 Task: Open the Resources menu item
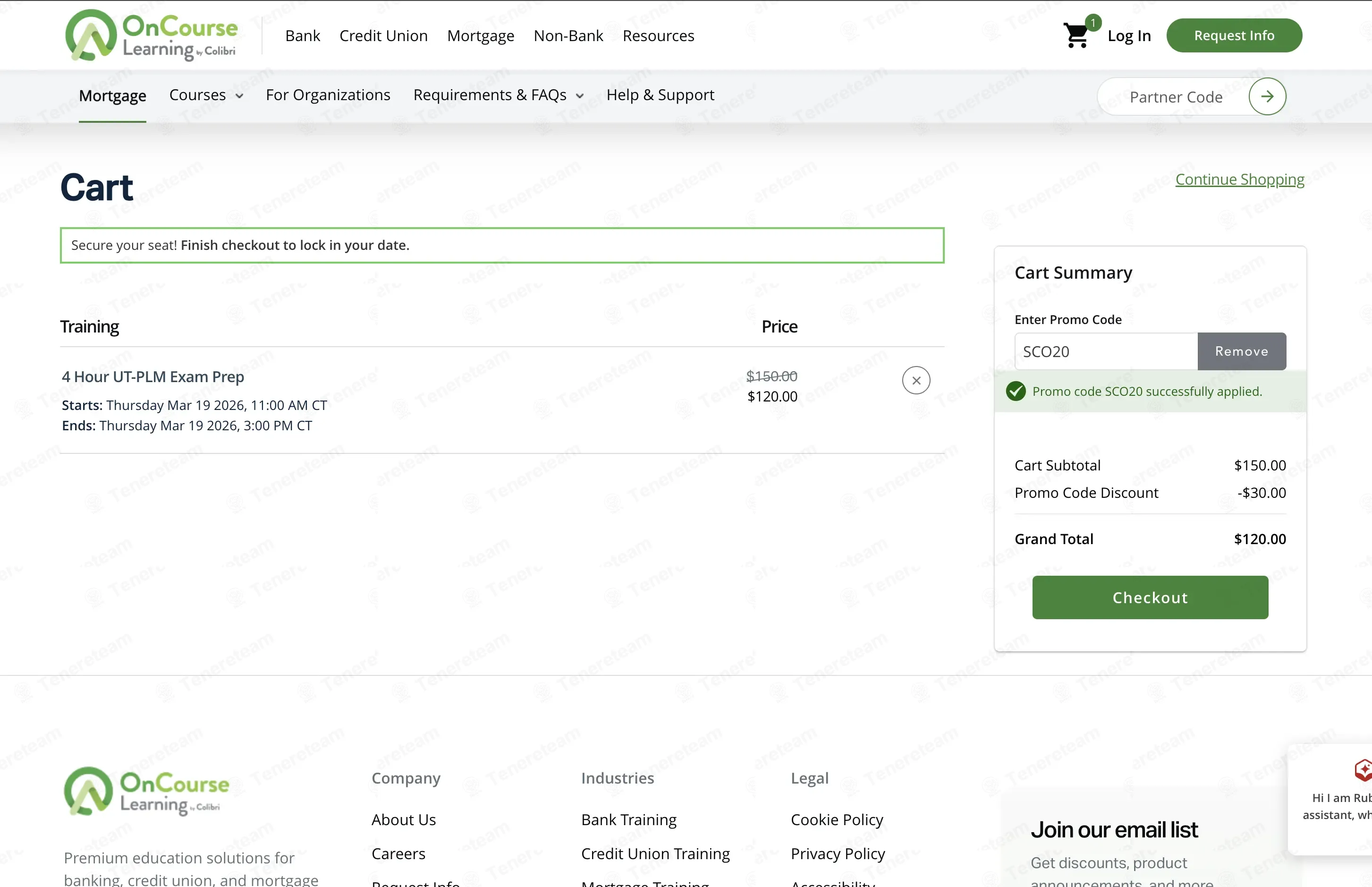coord(659,36)
